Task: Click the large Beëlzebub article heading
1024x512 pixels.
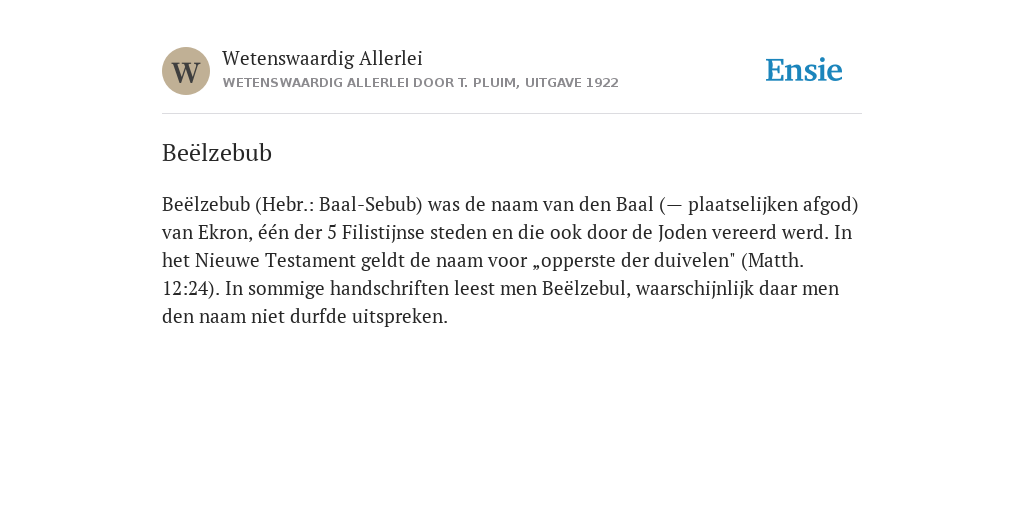Action: (217, 153)
